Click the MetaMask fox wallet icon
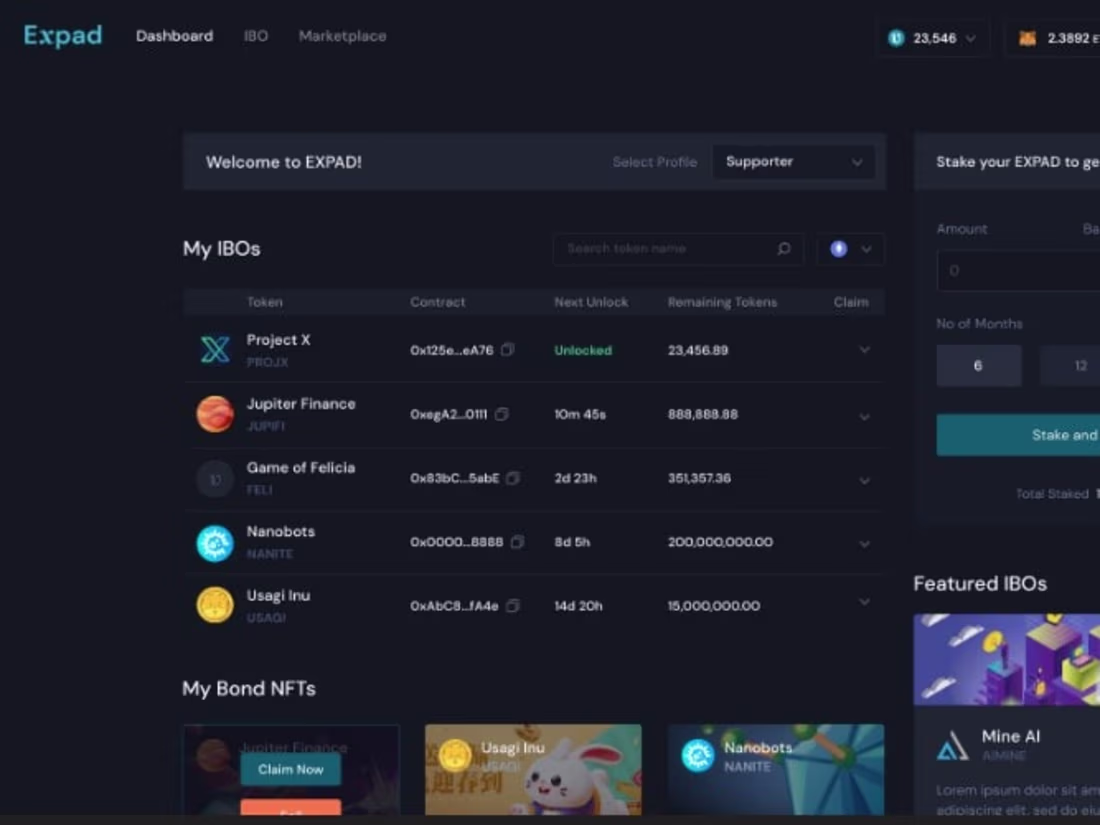 point(1027,38)
